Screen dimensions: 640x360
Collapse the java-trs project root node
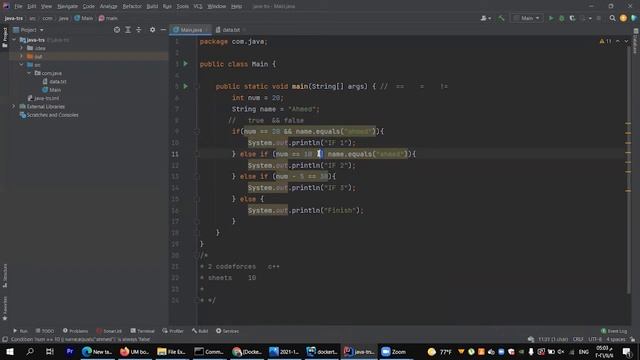pyautogui.click(x=14, y=40)
